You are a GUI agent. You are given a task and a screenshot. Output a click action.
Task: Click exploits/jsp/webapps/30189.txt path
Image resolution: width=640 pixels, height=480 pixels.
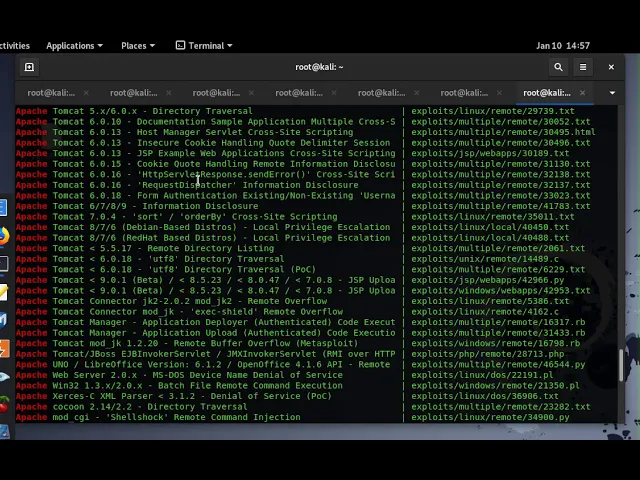pos(490,153)
